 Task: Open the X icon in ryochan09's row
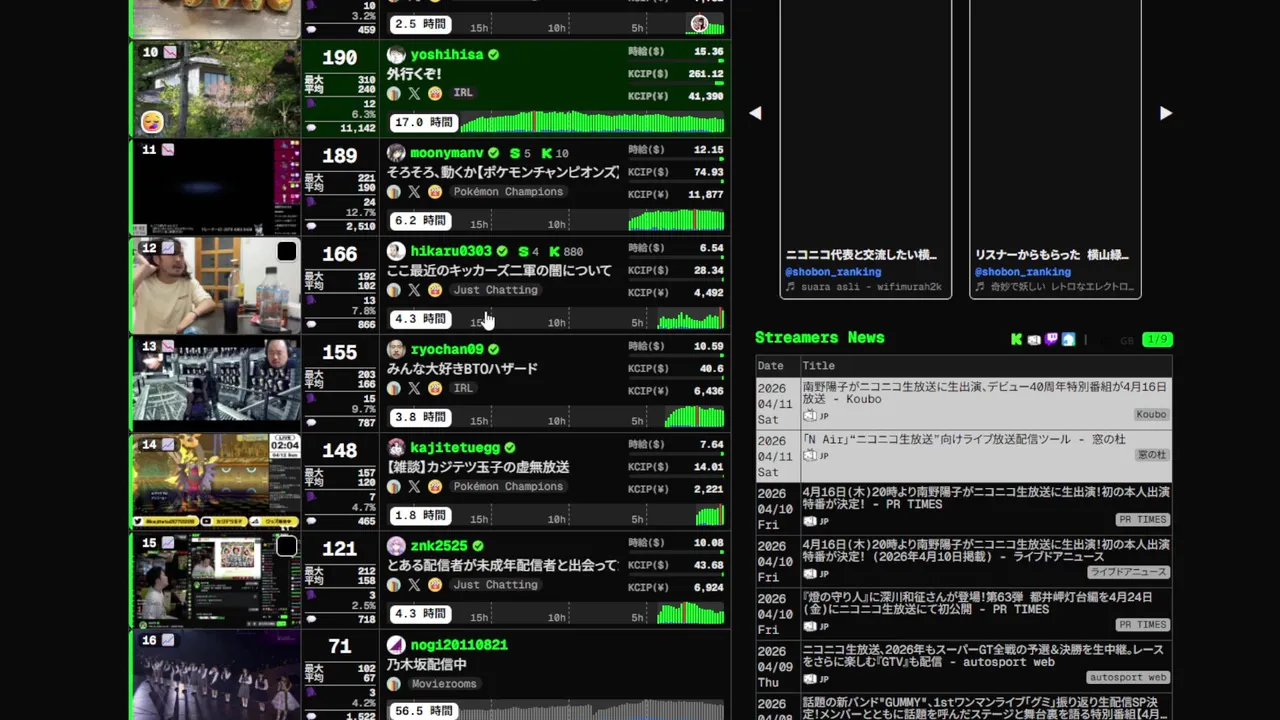coord(414,388)
